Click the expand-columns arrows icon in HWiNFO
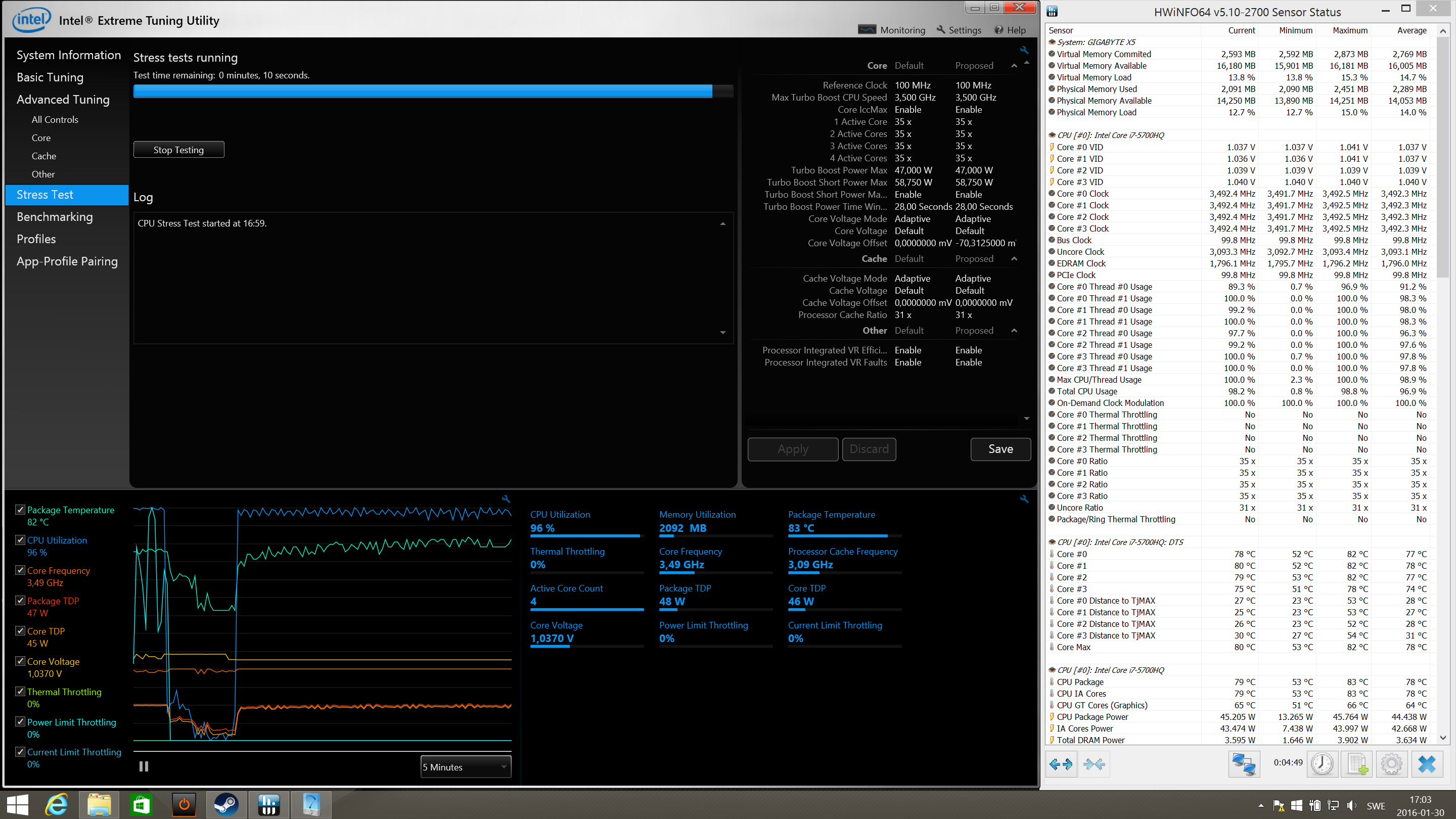This screenshot has width=1456, height=819. pyautogui.click(x=1060, y=764)
